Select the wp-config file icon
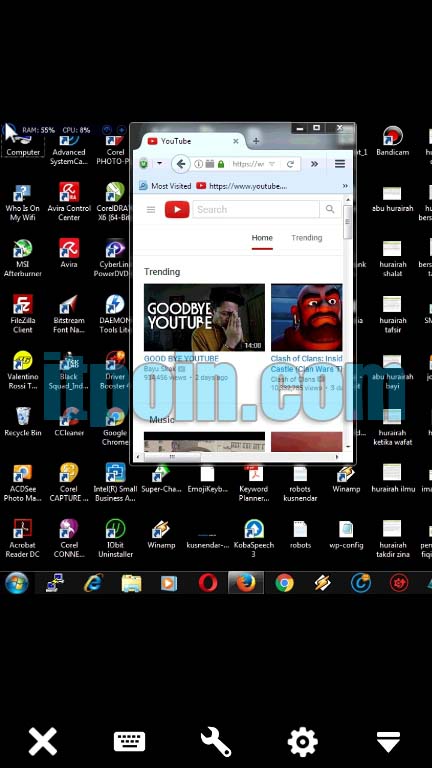The height and width of the screenshot is (768, 432). point(346,534)
